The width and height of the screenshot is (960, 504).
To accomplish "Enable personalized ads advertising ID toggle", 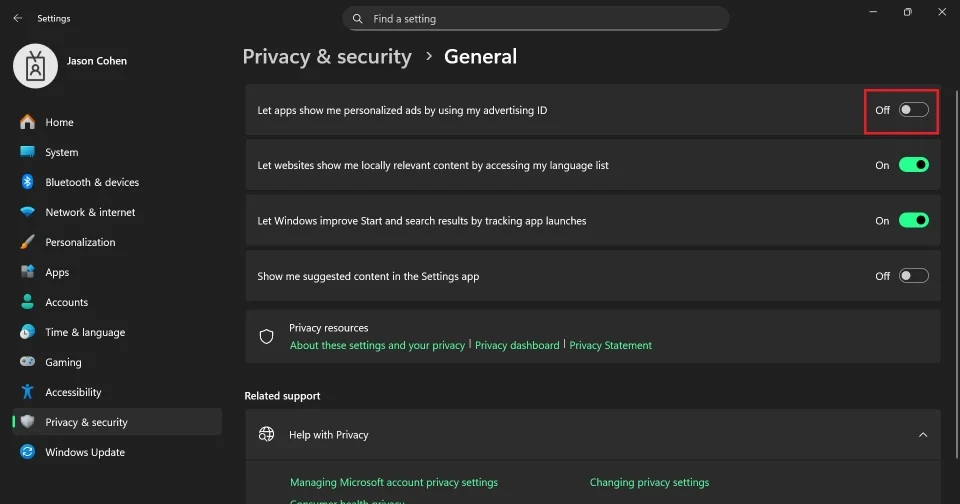I will click(913, 110).
